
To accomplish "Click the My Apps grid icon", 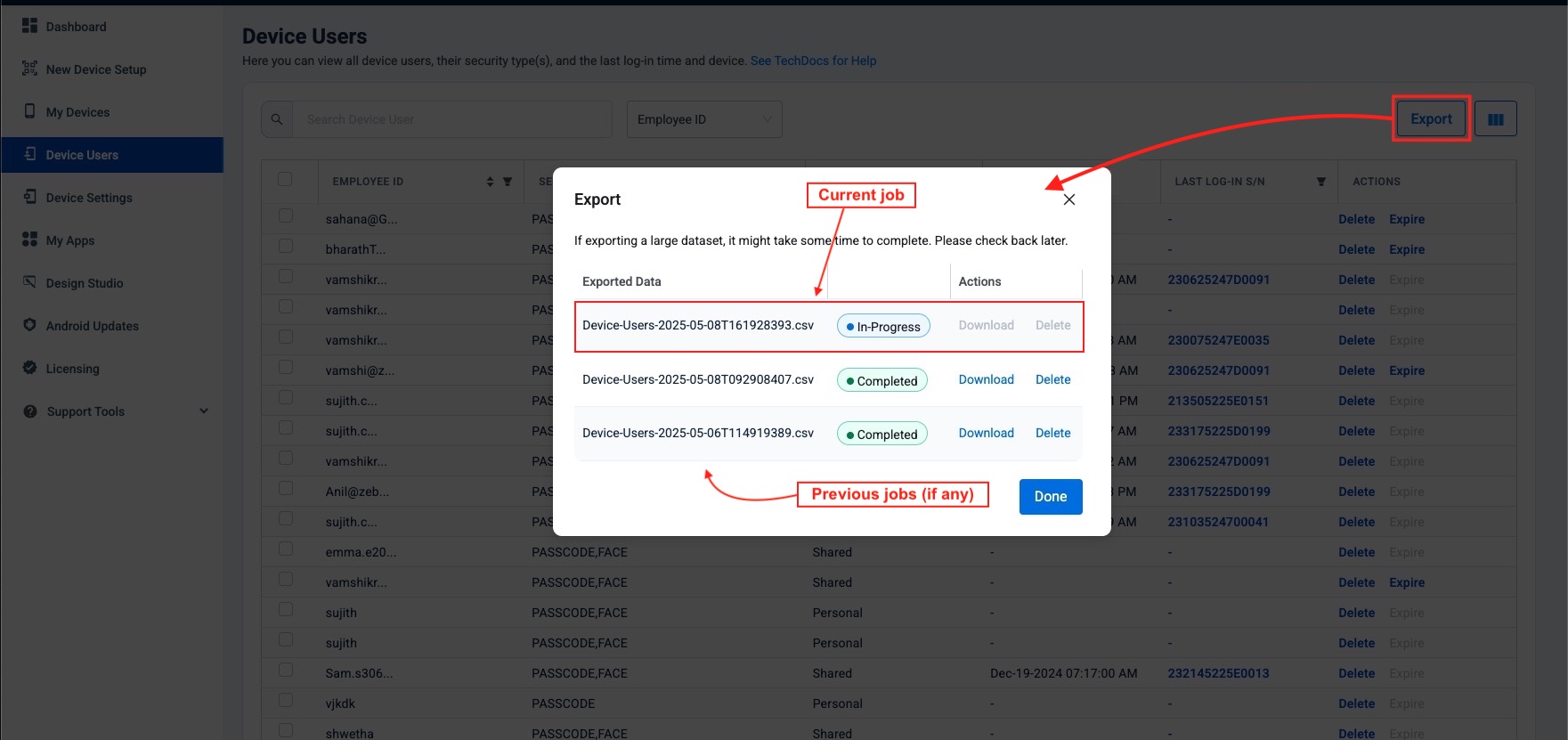I will pyautogui.click(x=29, y=240).
